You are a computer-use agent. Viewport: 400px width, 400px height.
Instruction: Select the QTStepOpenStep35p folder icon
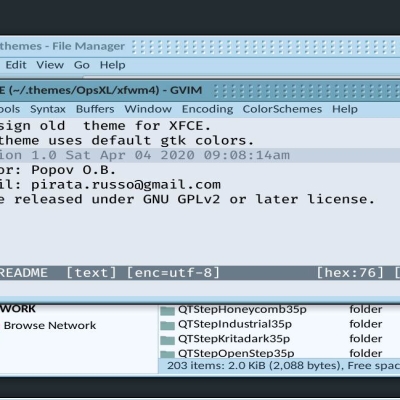167,354
